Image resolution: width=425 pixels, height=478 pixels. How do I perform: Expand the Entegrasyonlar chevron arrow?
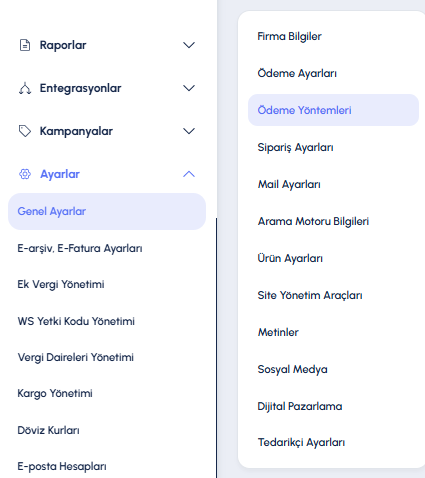click(x=189, y=88)
